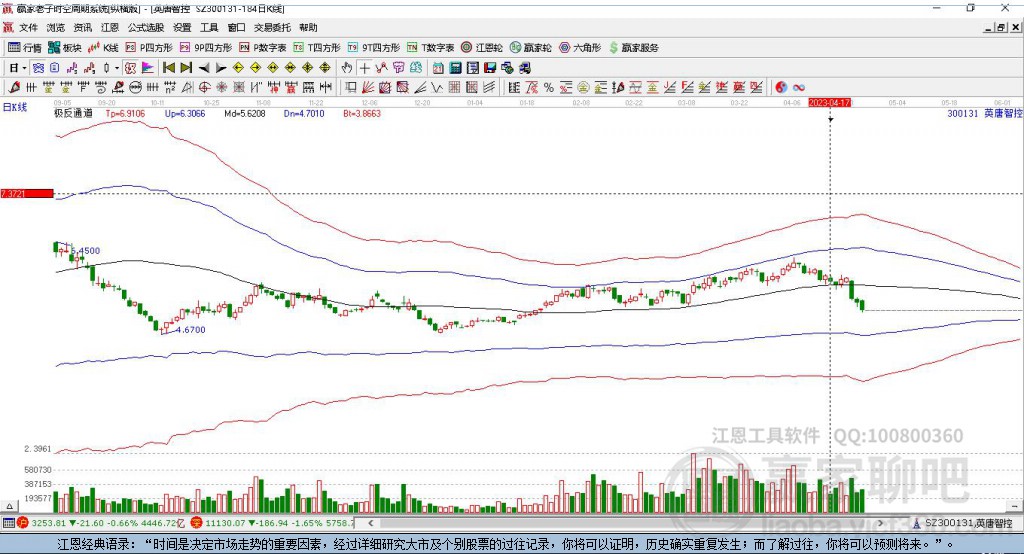Click the truck icon in second toolbar

tap(524, 67)
